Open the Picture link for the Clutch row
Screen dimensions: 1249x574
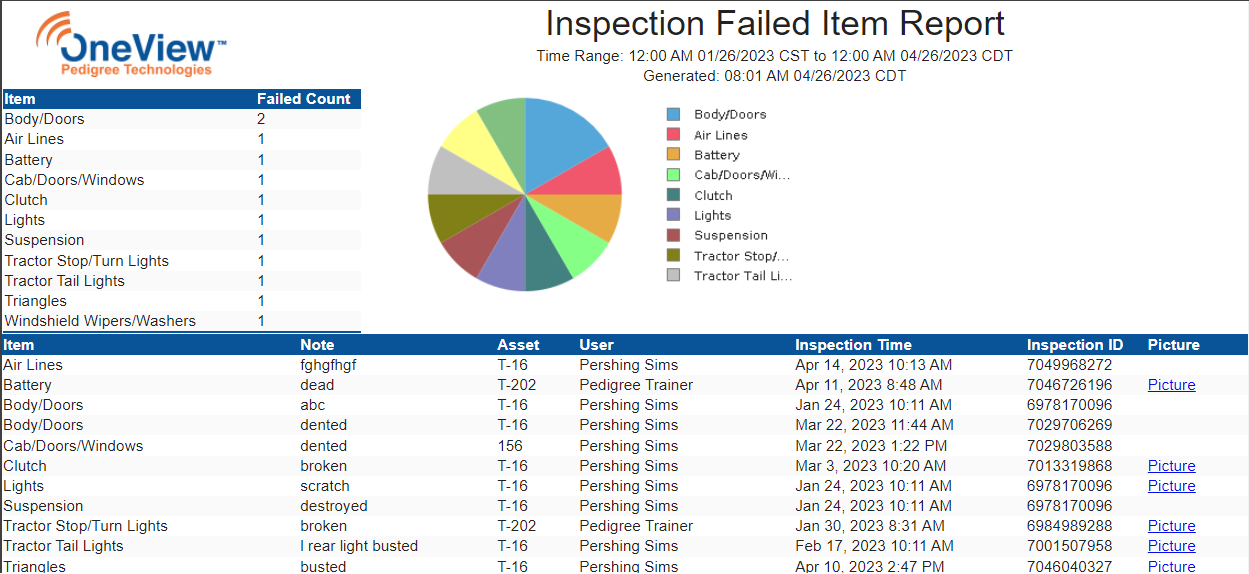1171,466
